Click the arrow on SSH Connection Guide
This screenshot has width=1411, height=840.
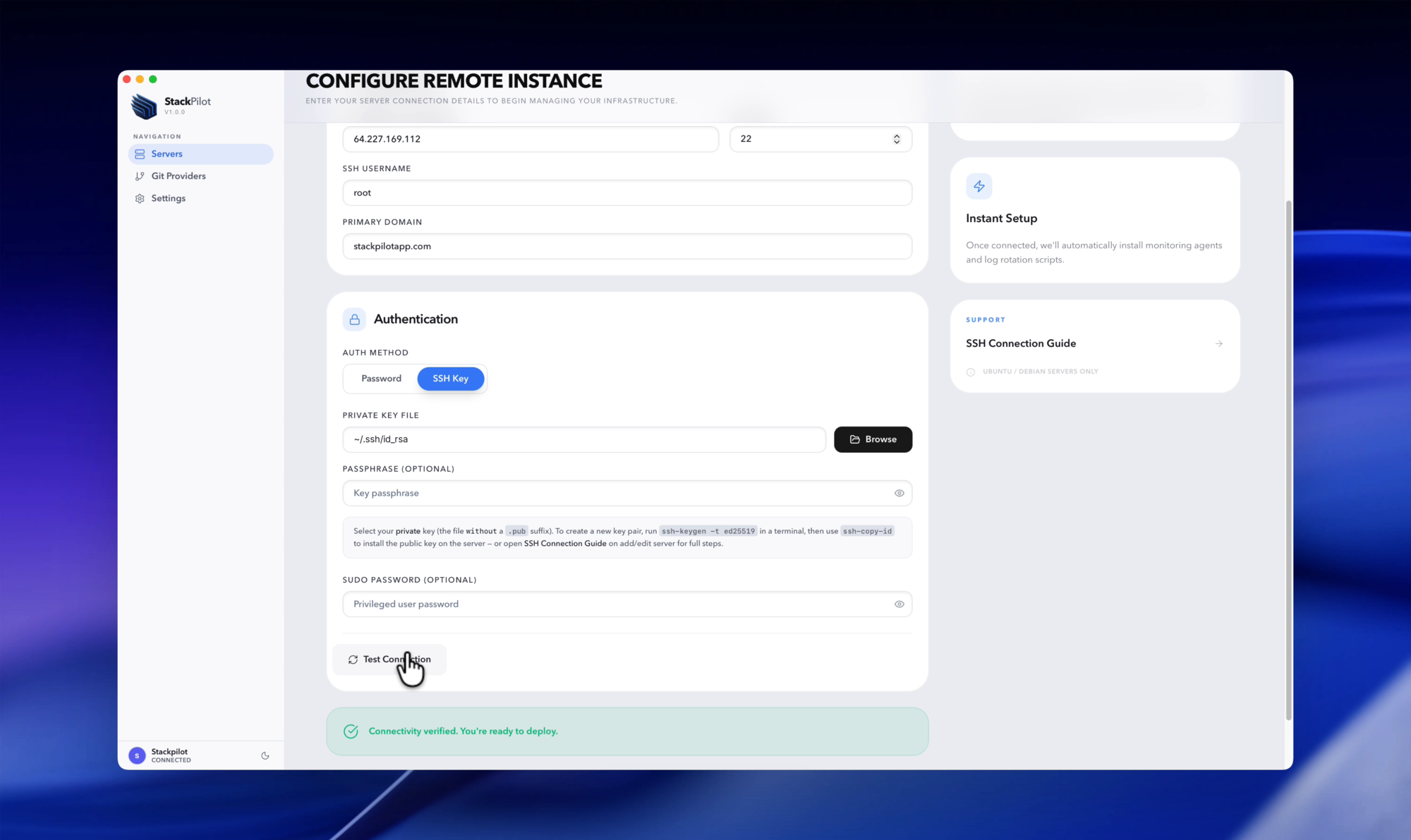pos(1219,344)
